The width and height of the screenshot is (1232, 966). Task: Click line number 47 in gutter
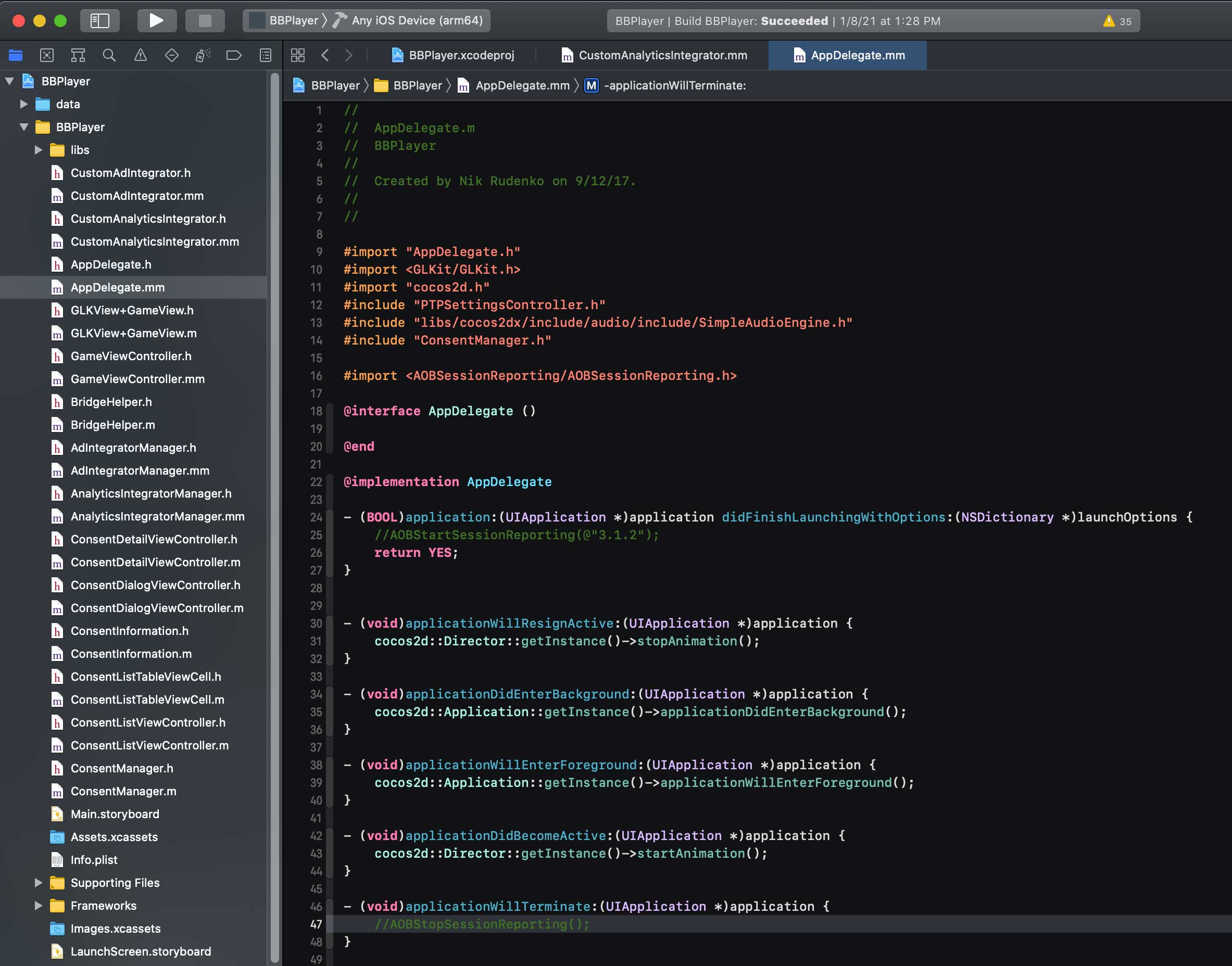coord(316,924)
